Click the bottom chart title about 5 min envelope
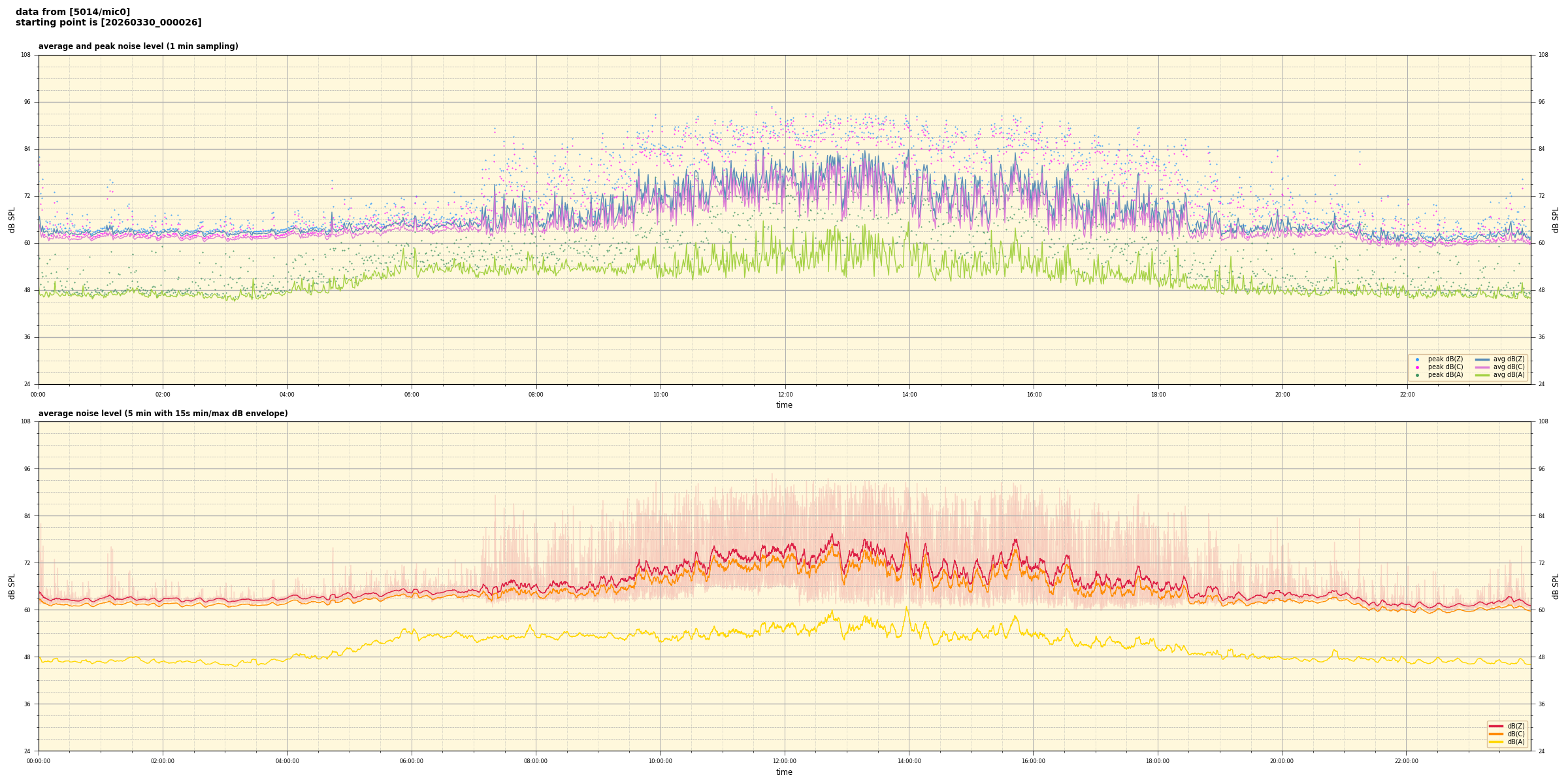This screenshot has width=1568, height=784. (x=163, y=414)
